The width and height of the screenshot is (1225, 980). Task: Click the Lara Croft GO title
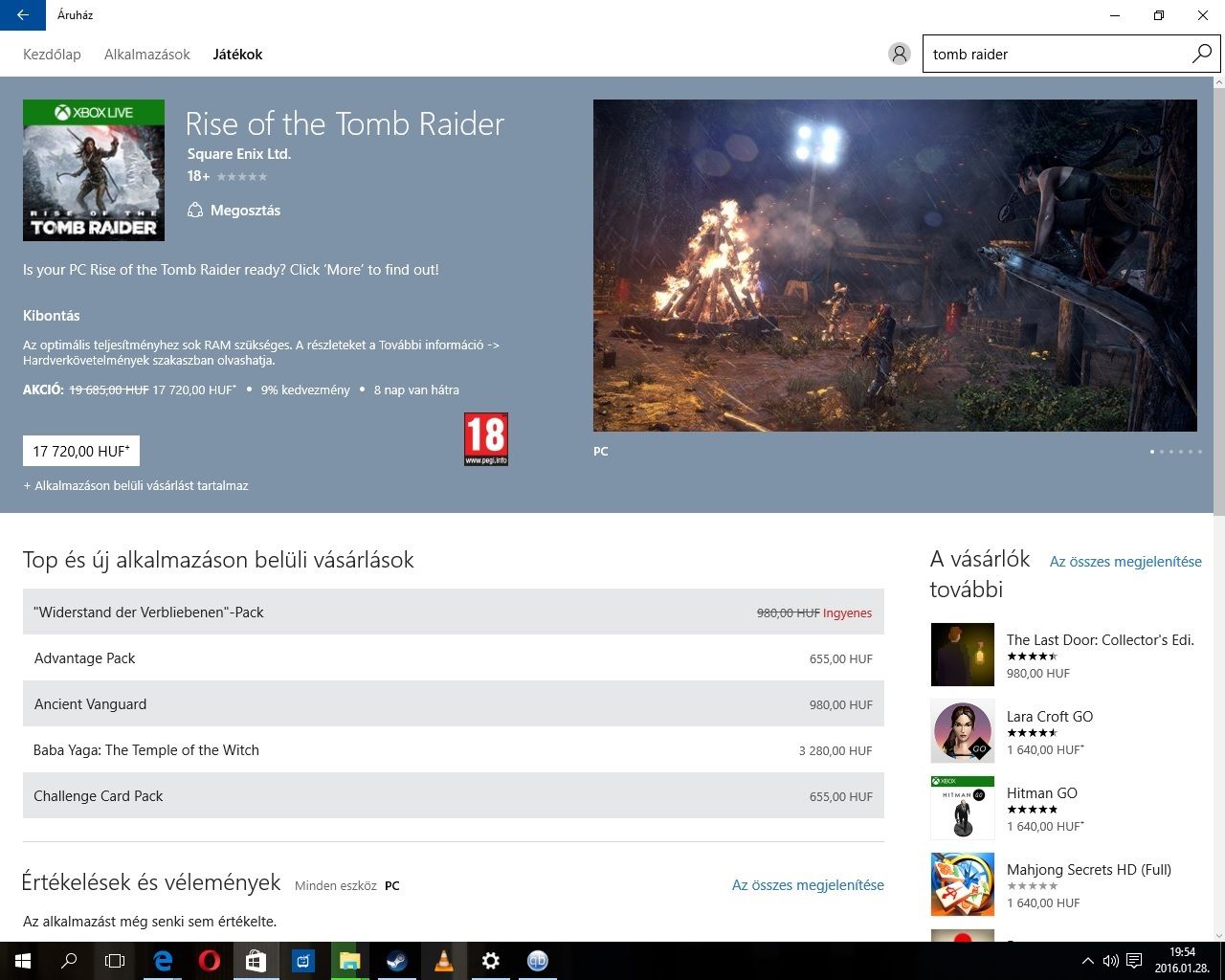click(1050, 717)
